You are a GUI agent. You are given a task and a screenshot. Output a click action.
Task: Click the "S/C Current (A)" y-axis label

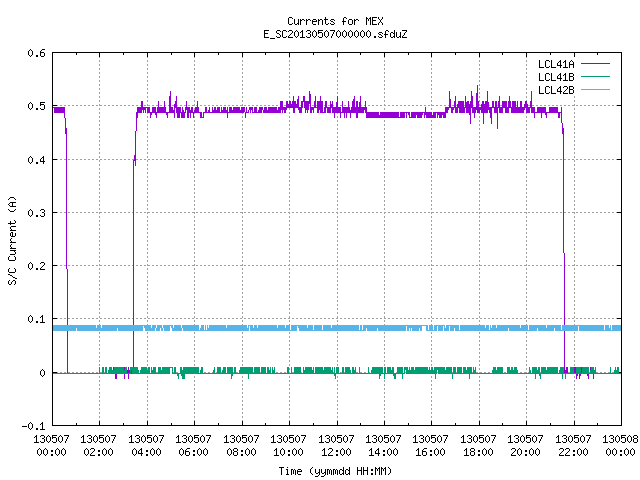coord(12,241)
